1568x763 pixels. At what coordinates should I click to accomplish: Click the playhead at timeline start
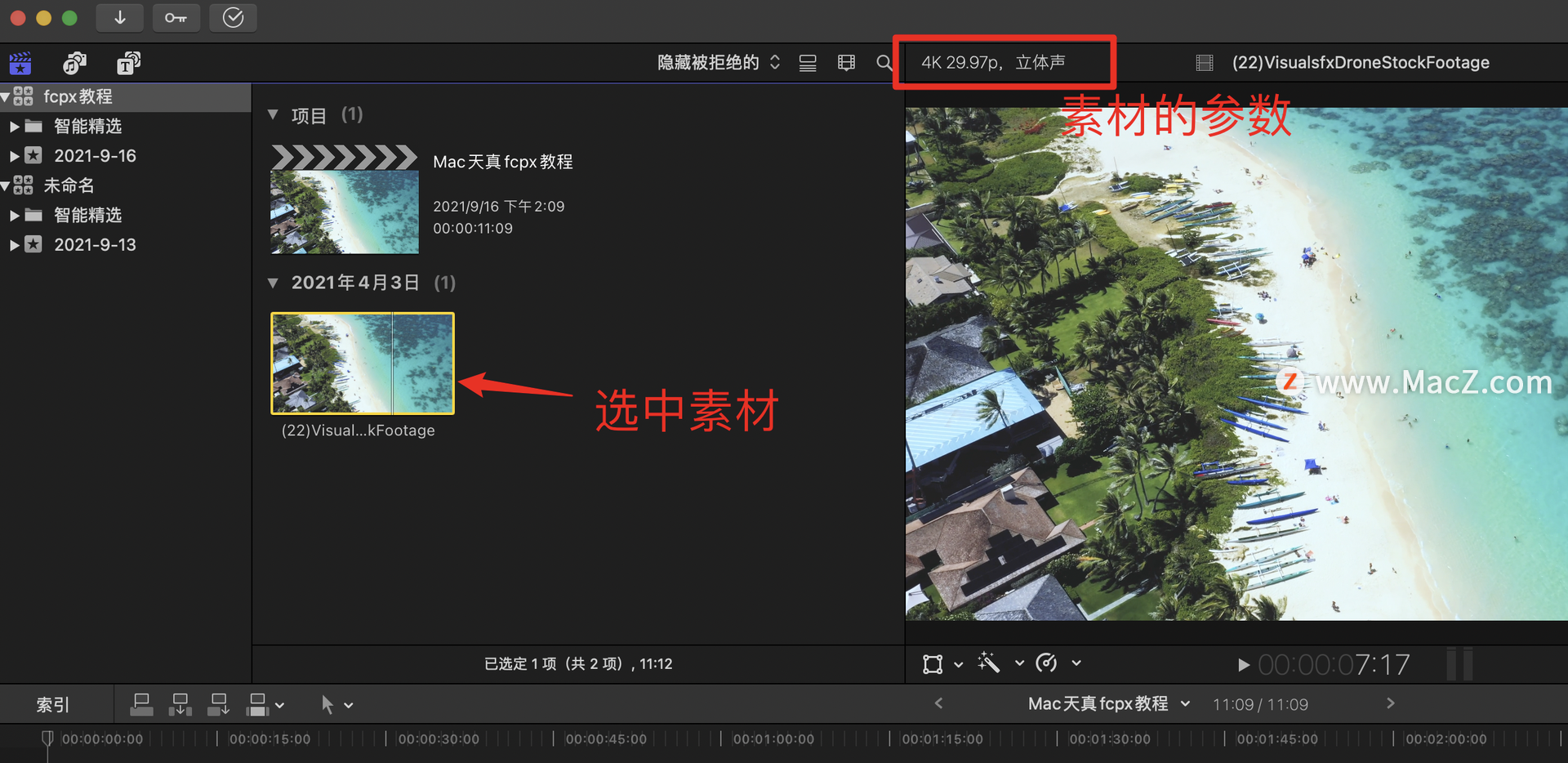pyautogui.click(x=47, y=738)
